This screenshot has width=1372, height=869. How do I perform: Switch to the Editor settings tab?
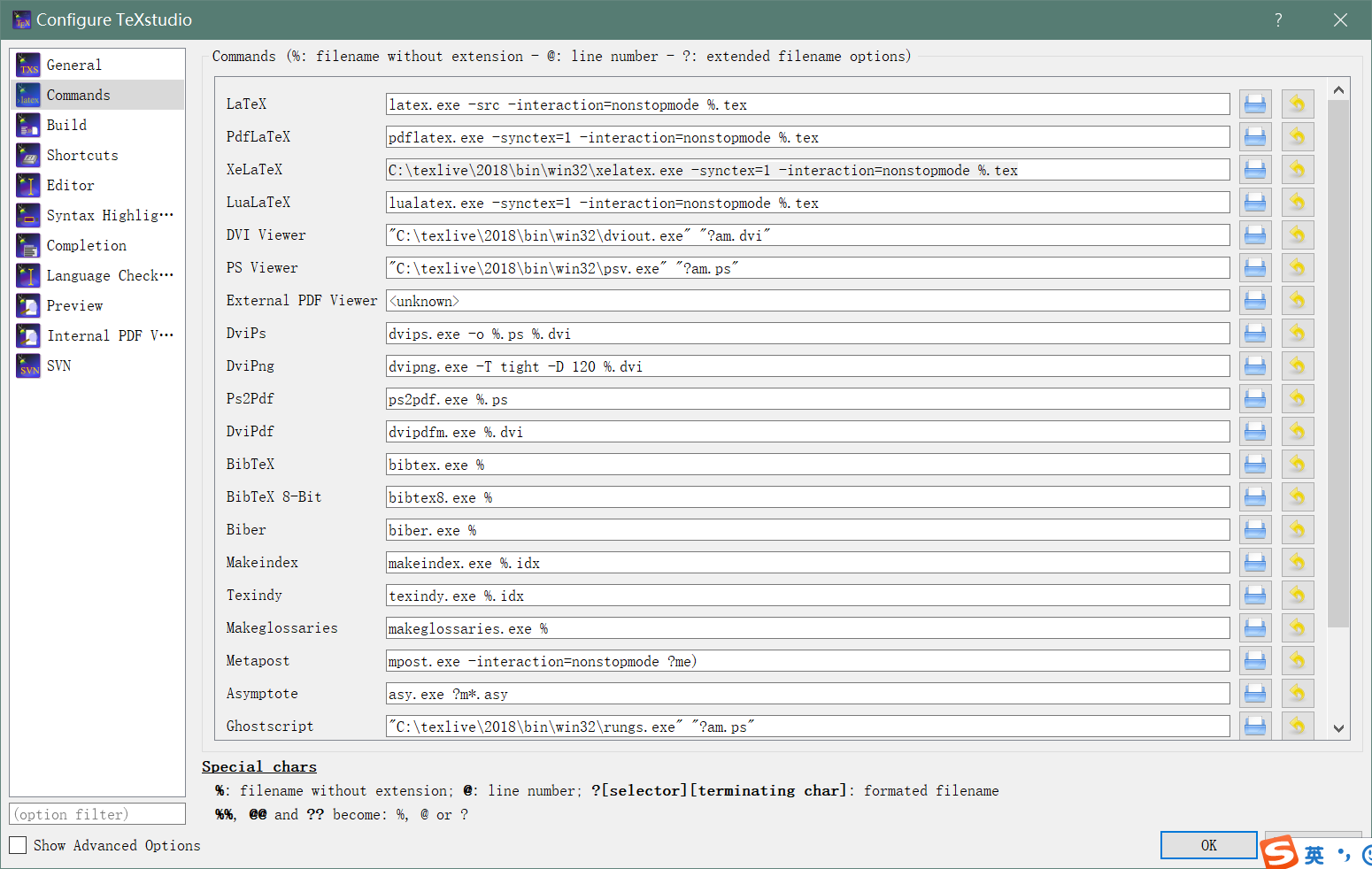click(x=68, y=185)
